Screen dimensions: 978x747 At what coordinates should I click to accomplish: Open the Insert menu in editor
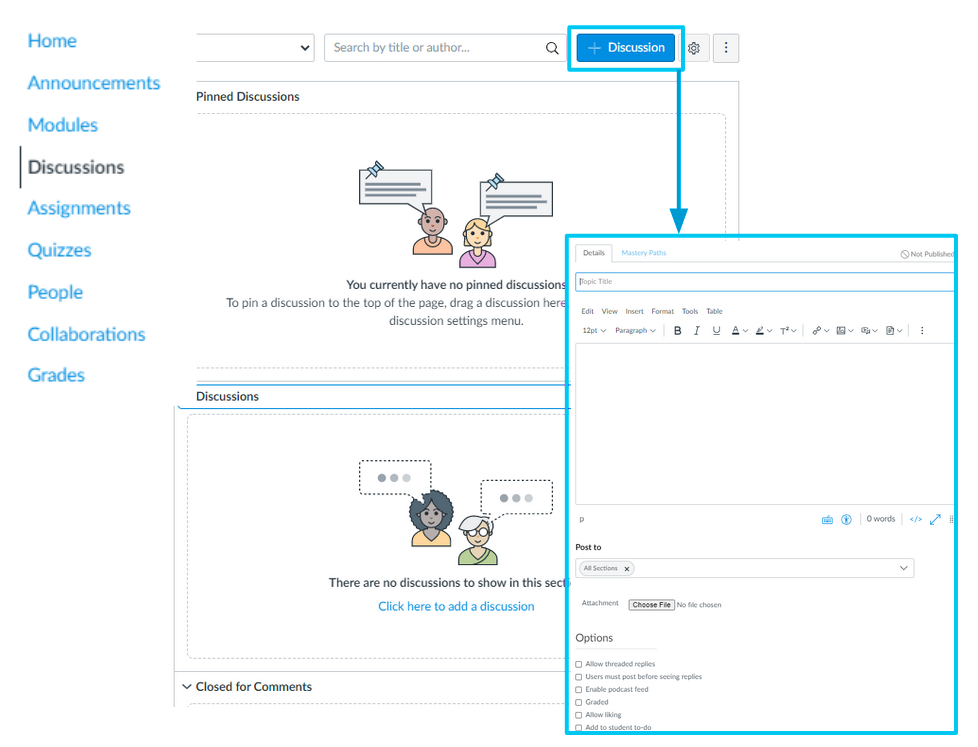(x=634, y=312)
